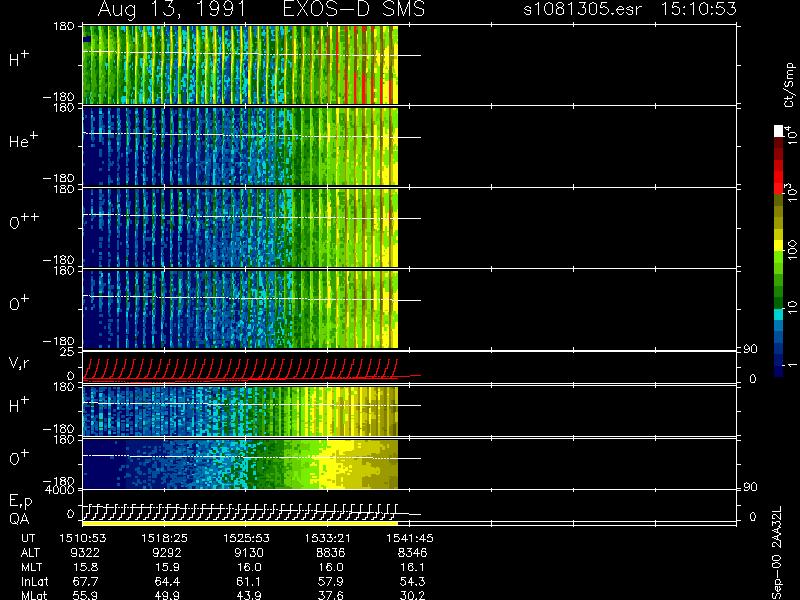Click the 'InLat' row header
The image size is (800, 600).
point(34,581)
